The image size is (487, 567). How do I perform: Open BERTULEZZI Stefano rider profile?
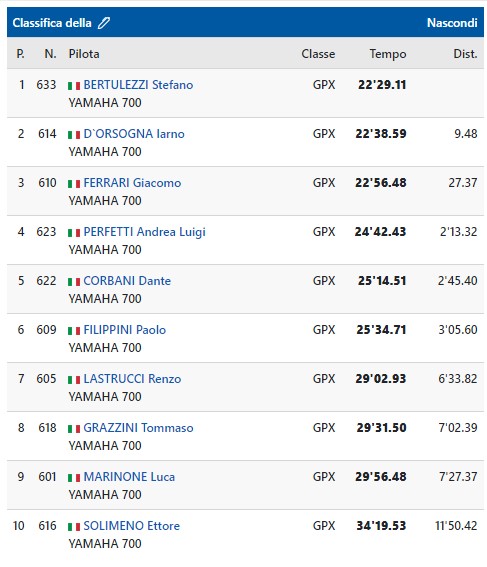click(x=138, y=85)
